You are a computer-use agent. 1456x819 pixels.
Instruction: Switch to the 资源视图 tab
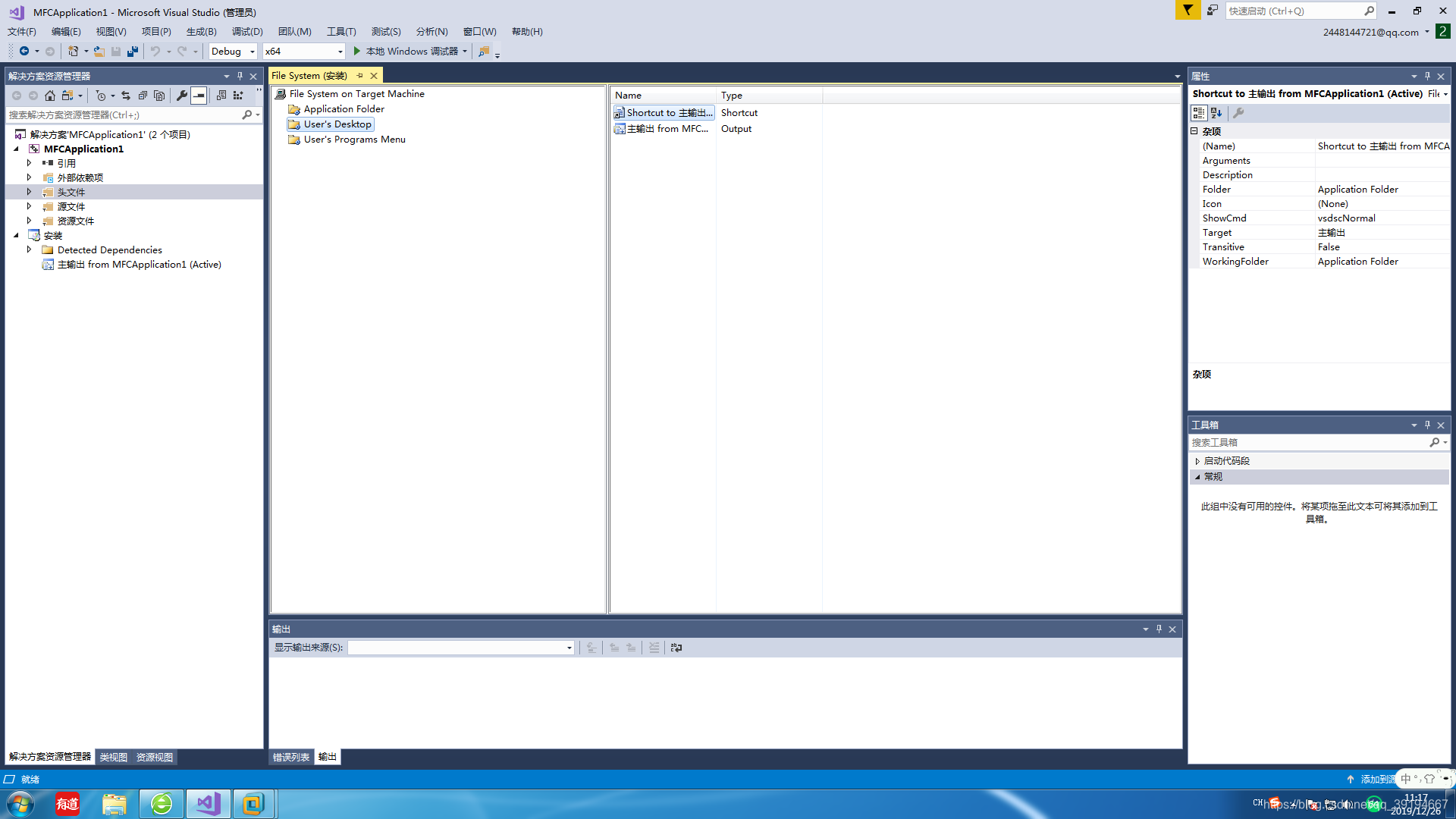[155, 757]
